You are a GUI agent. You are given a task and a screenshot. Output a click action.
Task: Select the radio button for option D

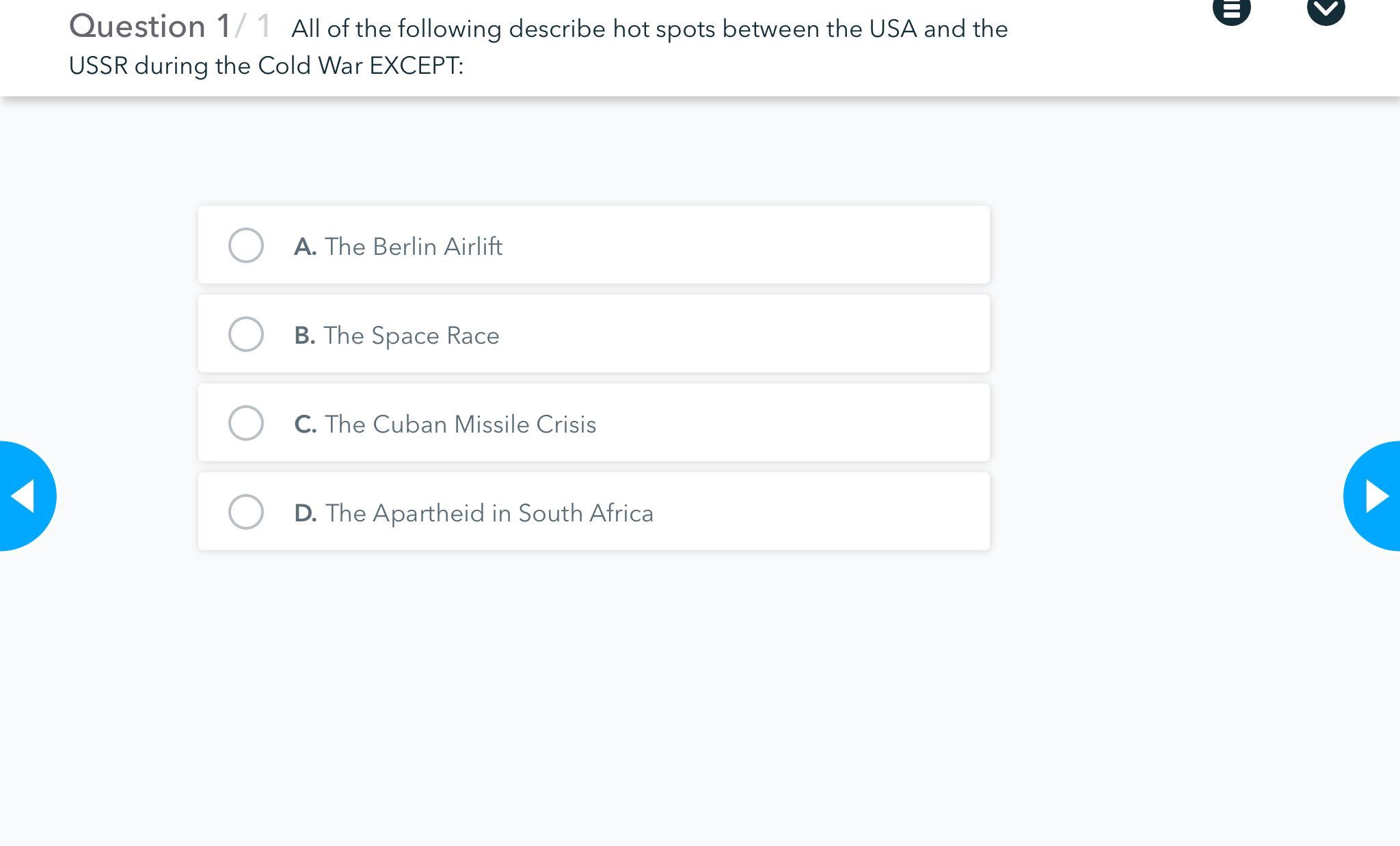point(246,512)
